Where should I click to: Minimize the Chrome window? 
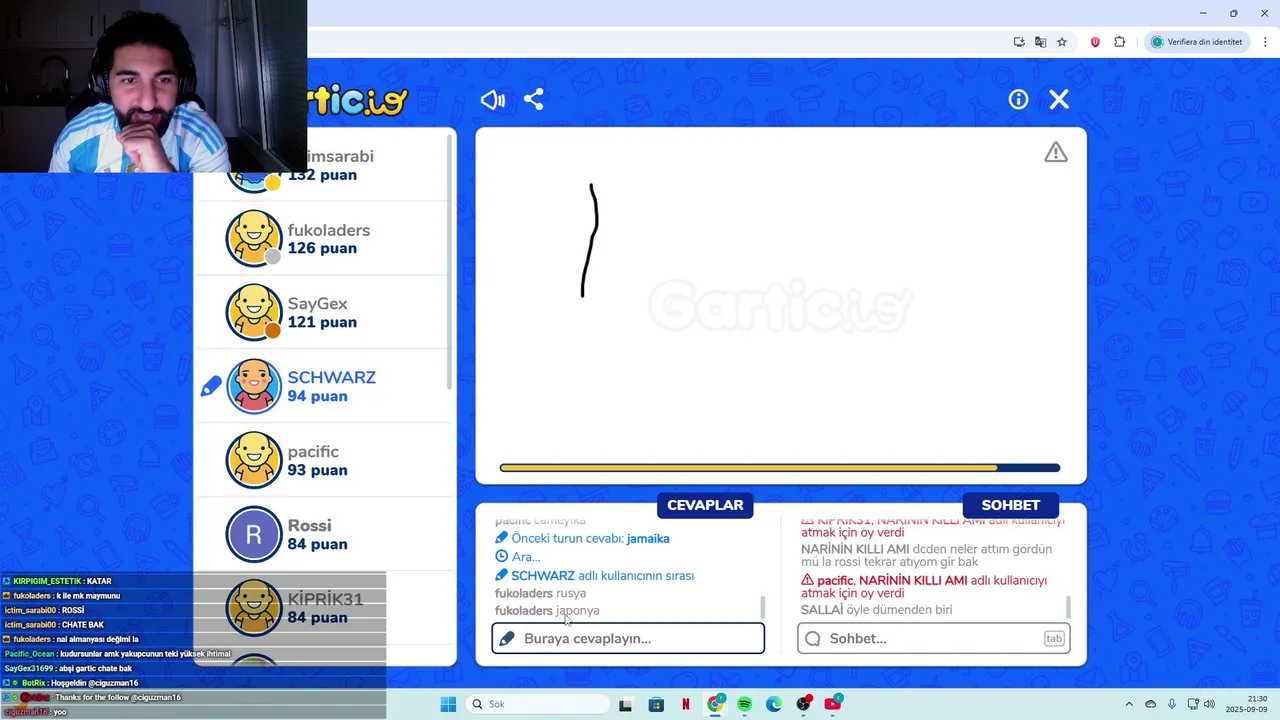point(1203,13)
